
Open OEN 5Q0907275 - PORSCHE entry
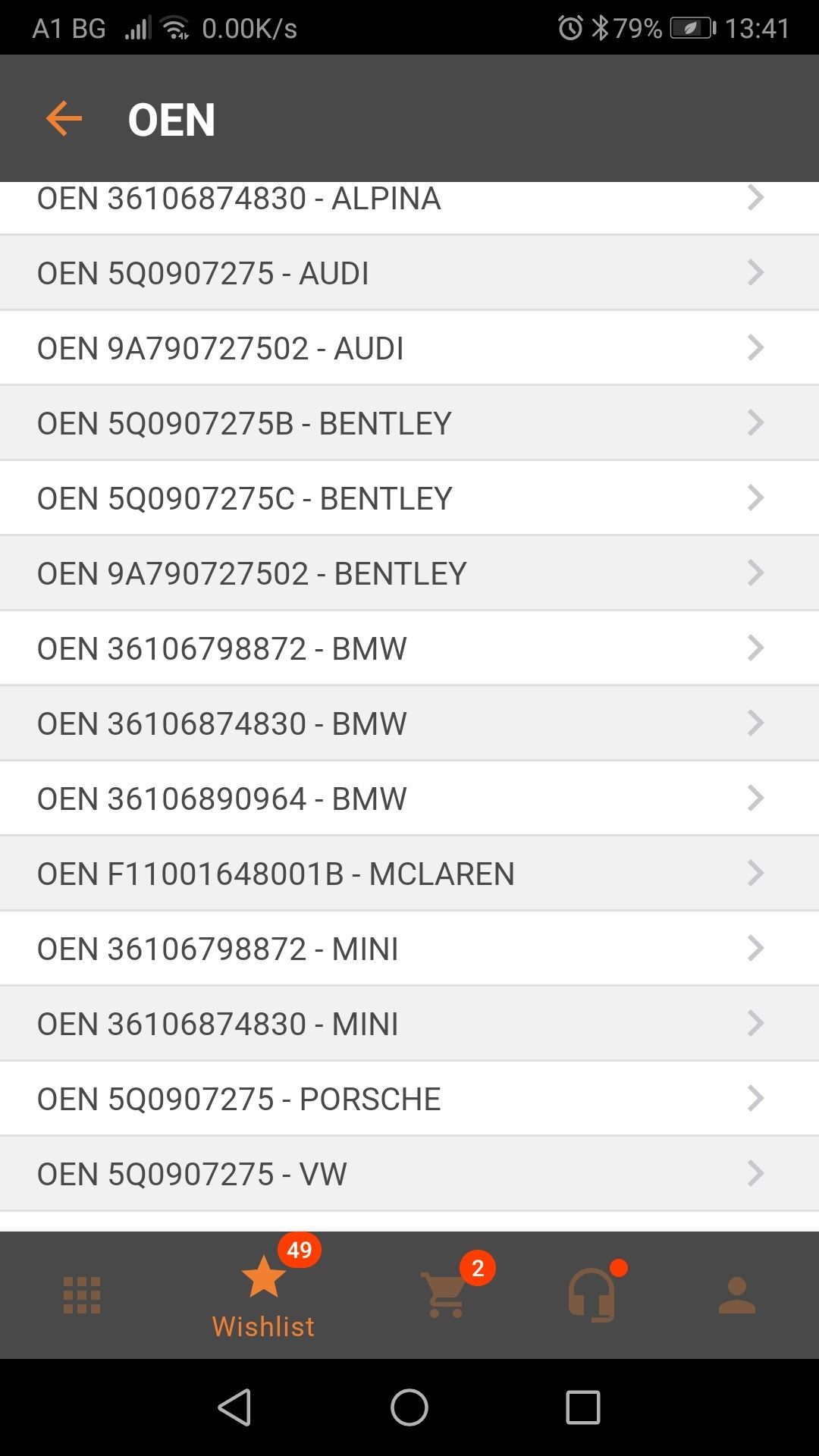409,1099
